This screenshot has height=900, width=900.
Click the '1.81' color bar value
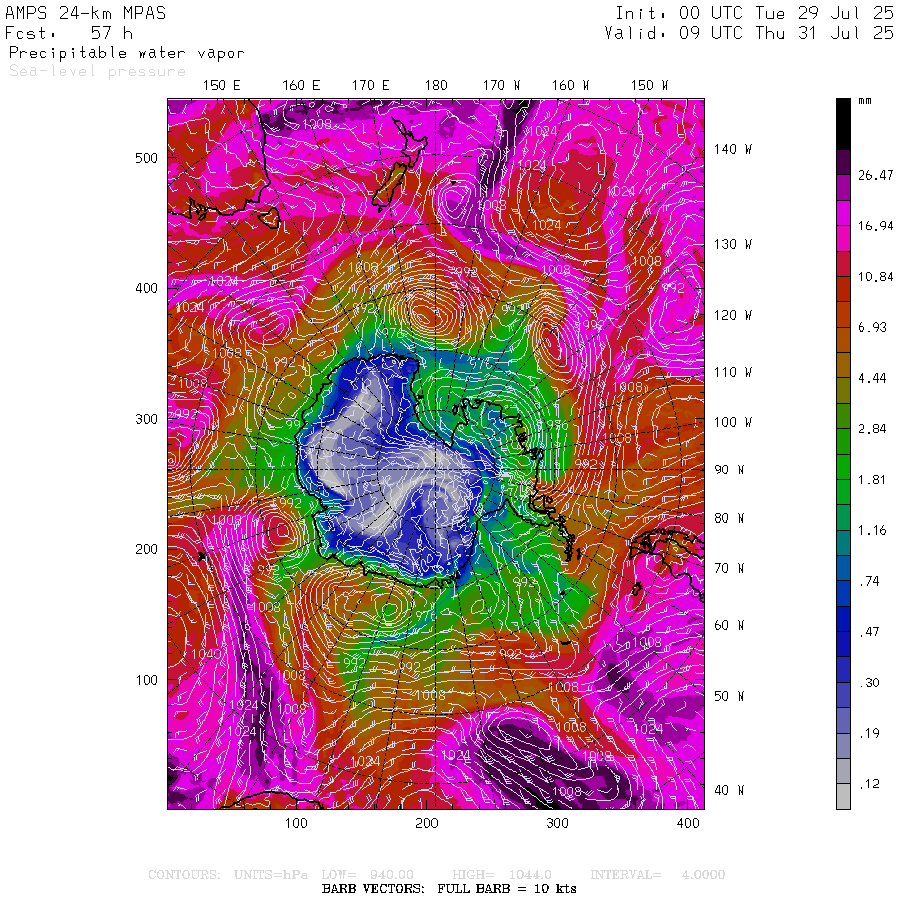[872, 480]
